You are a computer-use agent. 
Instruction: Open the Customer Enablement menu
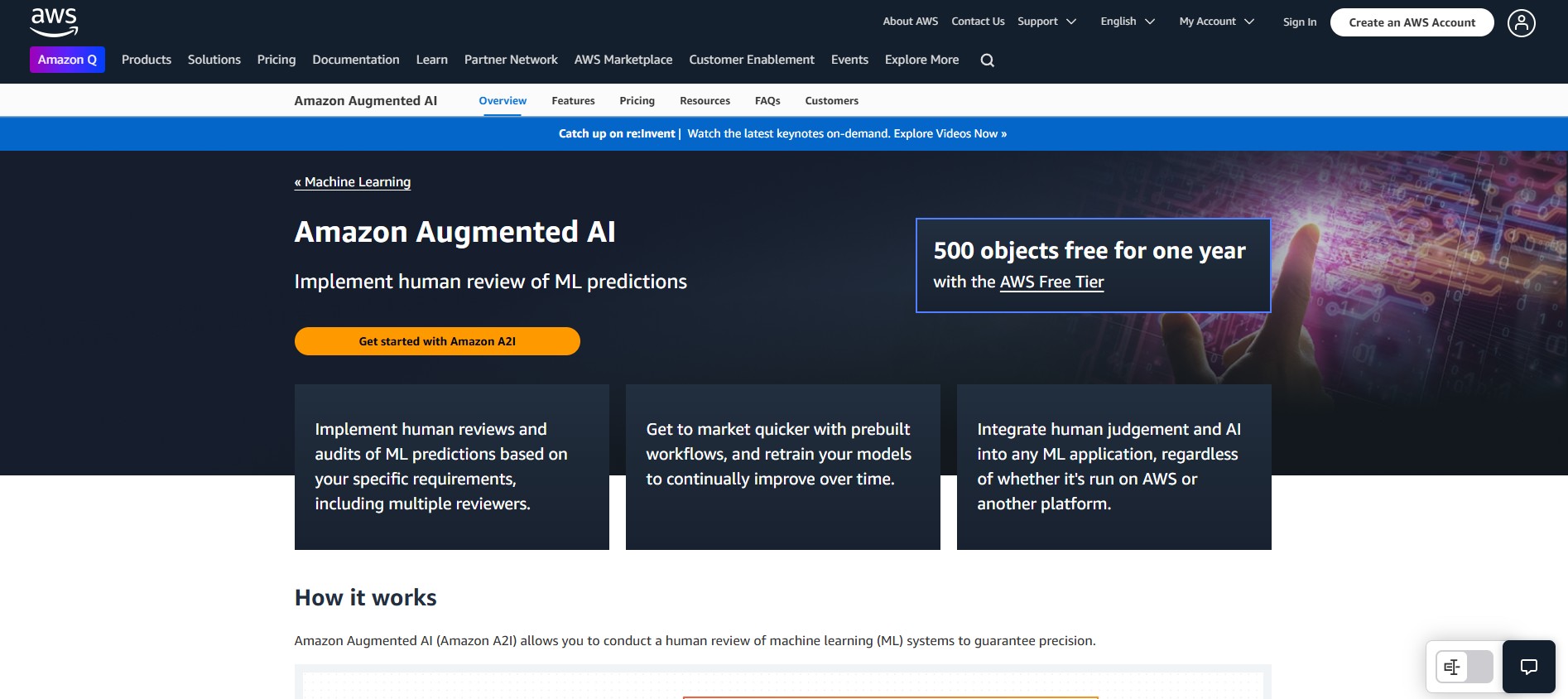752,60
